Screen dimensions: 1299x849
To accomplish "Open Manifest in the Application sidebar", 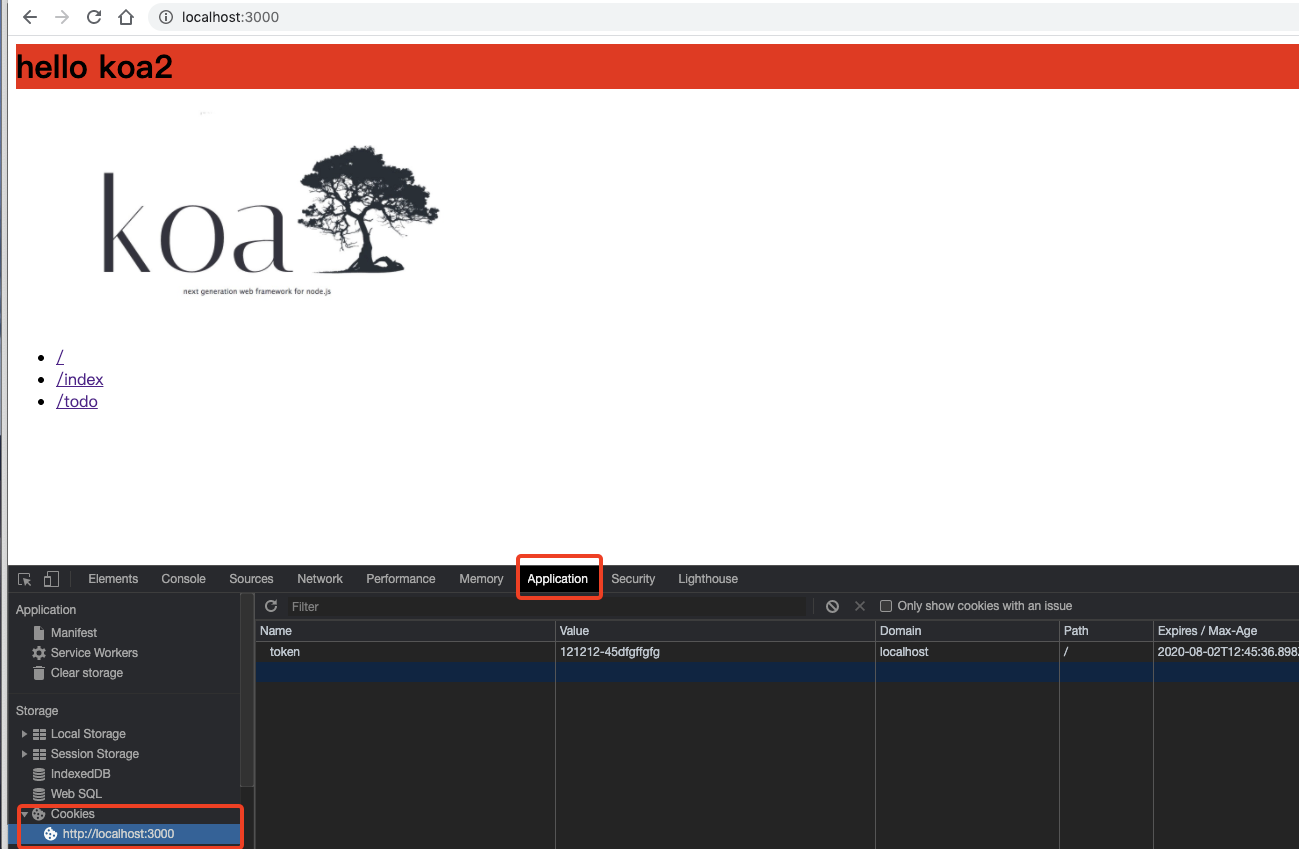I will [74, 633].
